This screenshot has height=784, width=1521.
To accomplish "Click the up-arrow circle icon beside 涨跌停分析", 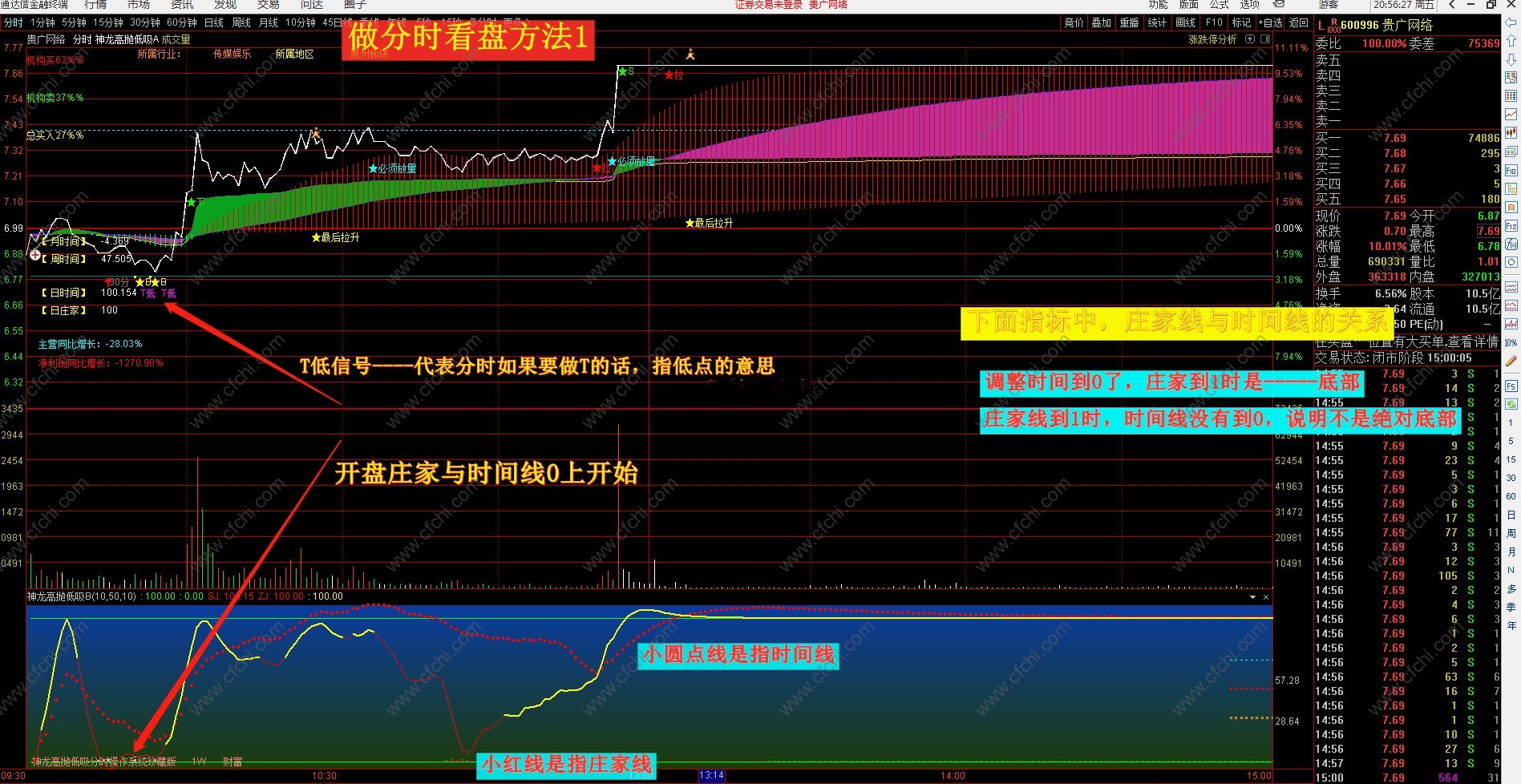I will tap(1250, 38).
